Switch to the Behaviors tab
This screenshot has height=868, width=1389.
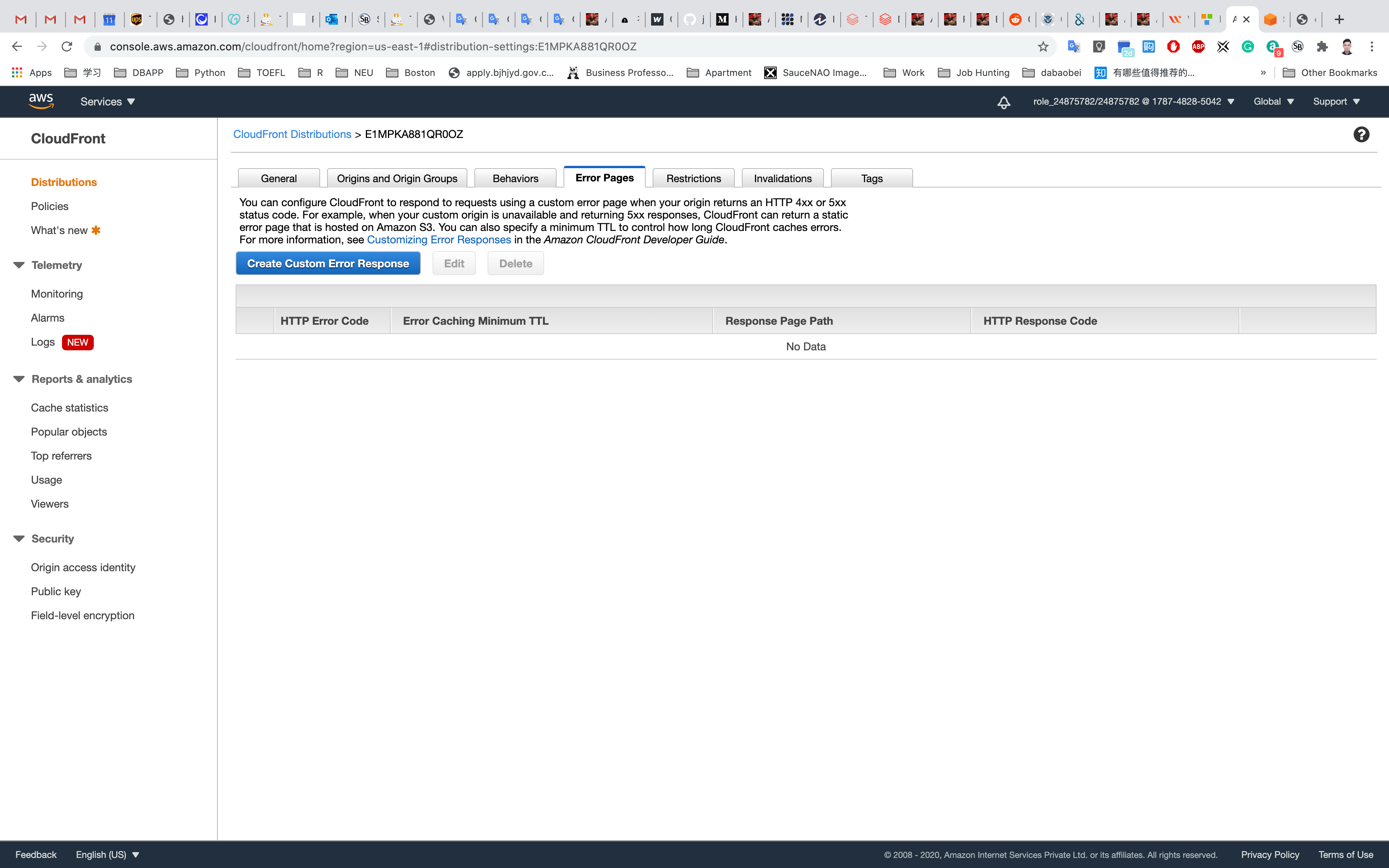click(x=515, y=179)
